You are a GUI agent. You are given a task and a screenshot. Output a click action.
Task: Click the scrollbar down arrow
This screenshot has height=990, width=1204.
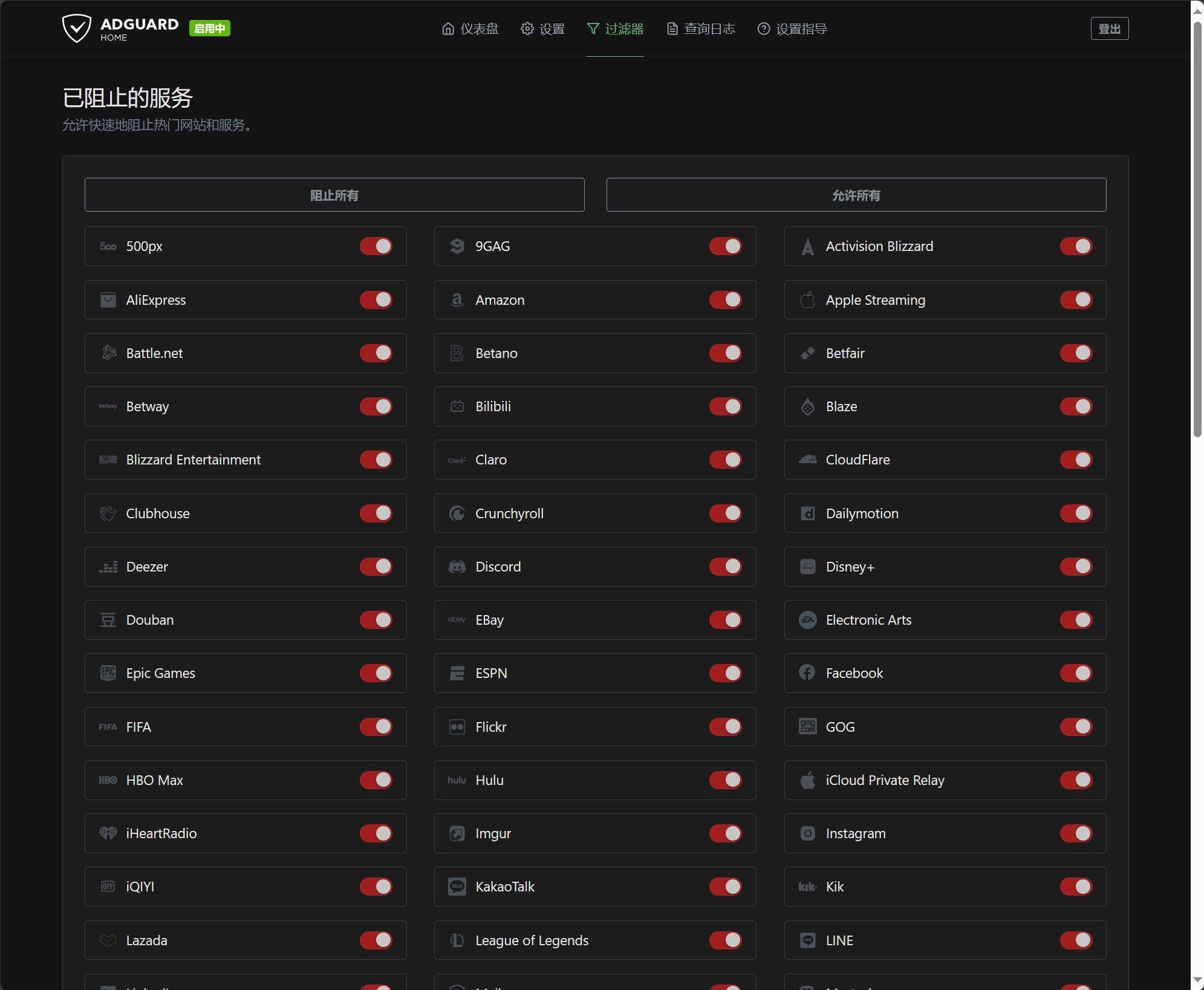click(x=1197, y=980)
